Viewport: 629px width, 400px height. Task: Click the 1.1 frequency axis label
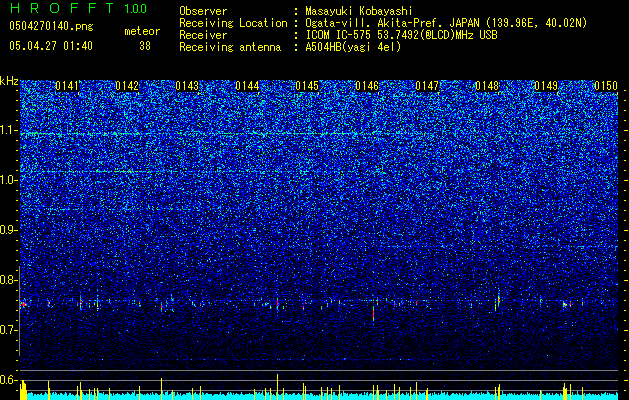[x=9, y=130]
